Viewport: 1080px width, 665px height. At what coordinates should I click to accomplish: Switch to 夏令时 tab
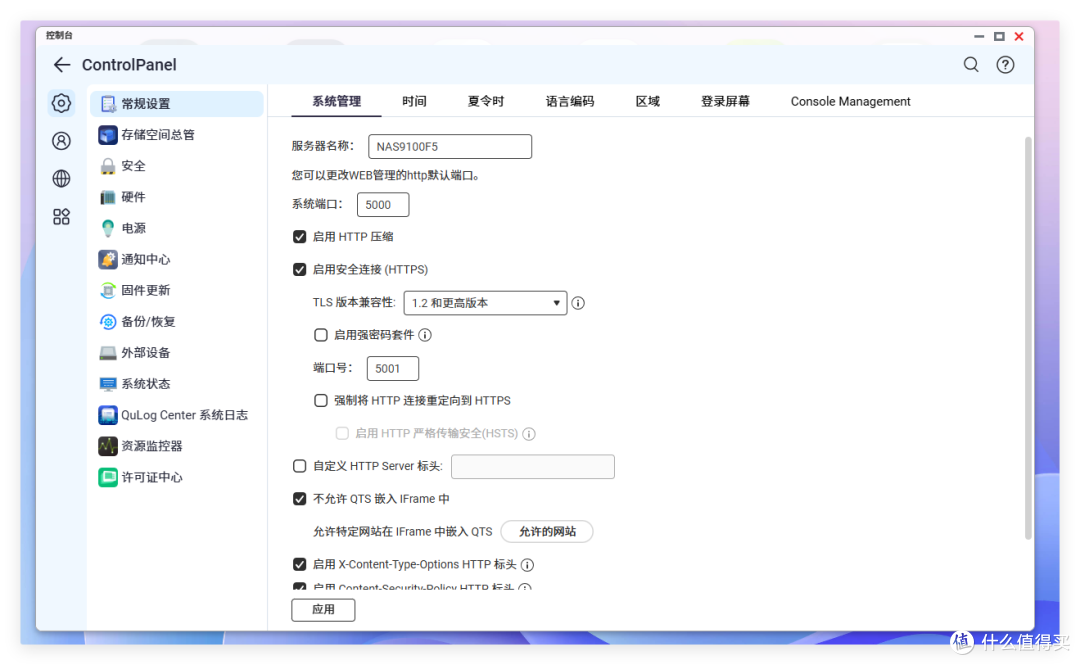(x=486, y=101)
